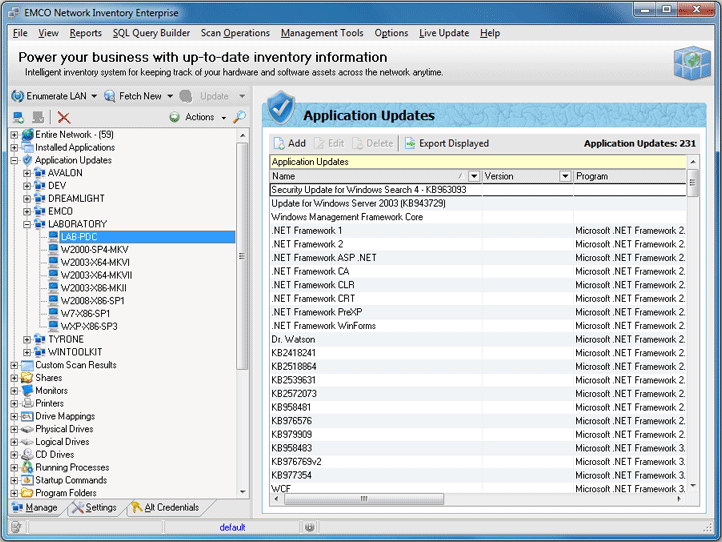The width and height of the screenshot is (722, 542).
Task: Click the Shares icon in tree
Action: click(x=28, y=378)
